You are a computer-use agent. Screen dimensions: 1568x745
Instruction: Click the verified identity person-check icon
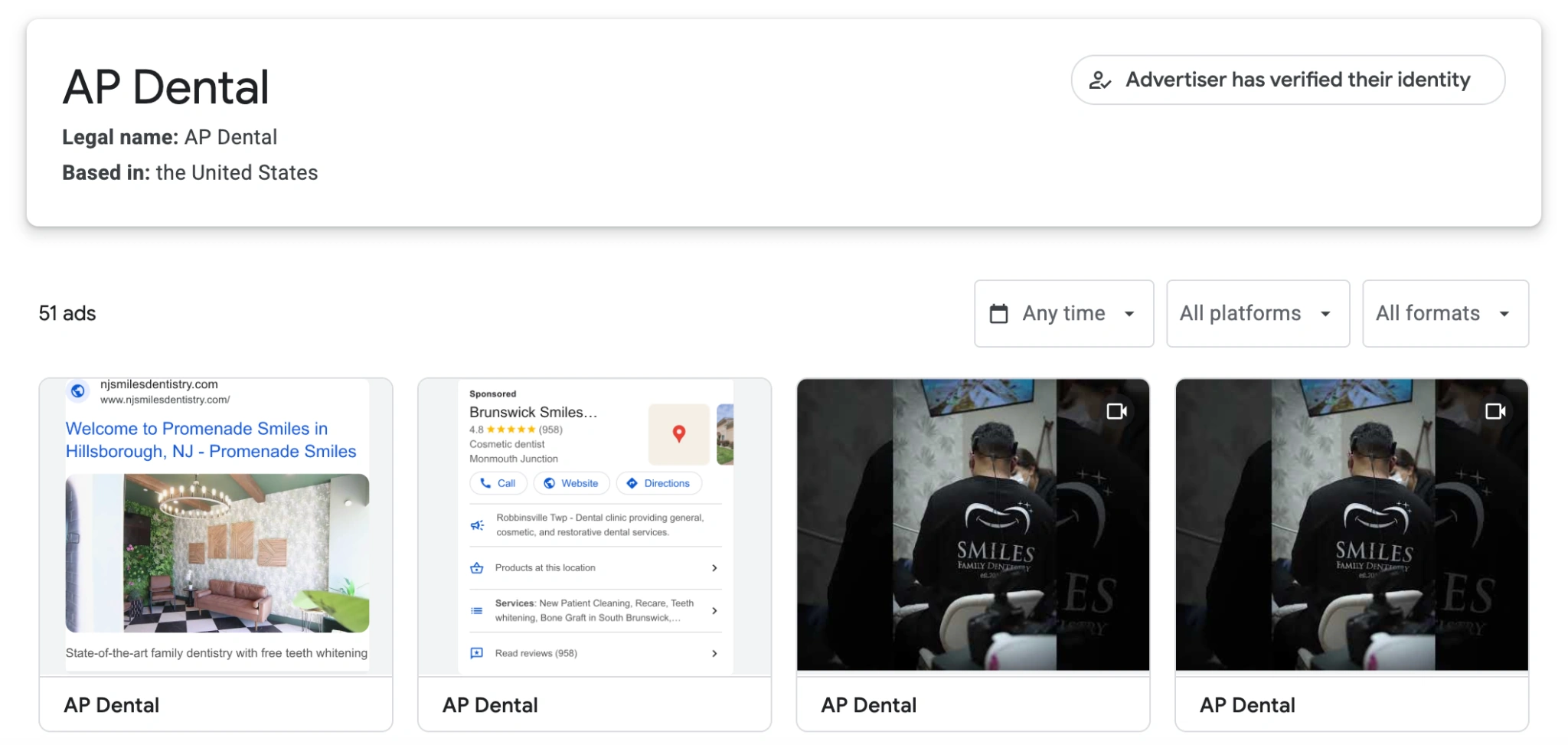click(1100, 80)
